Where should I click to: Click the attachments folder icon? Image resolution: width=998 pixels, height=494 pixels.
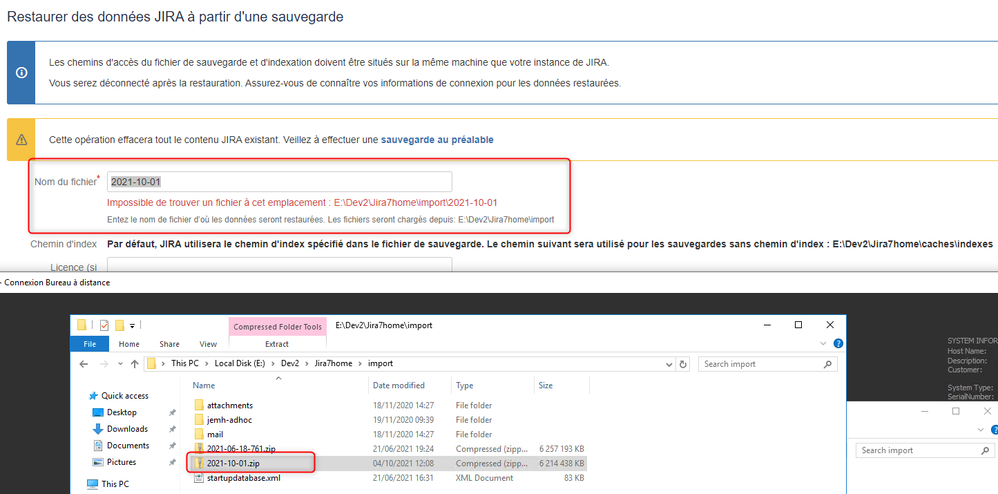coord(199,405)
